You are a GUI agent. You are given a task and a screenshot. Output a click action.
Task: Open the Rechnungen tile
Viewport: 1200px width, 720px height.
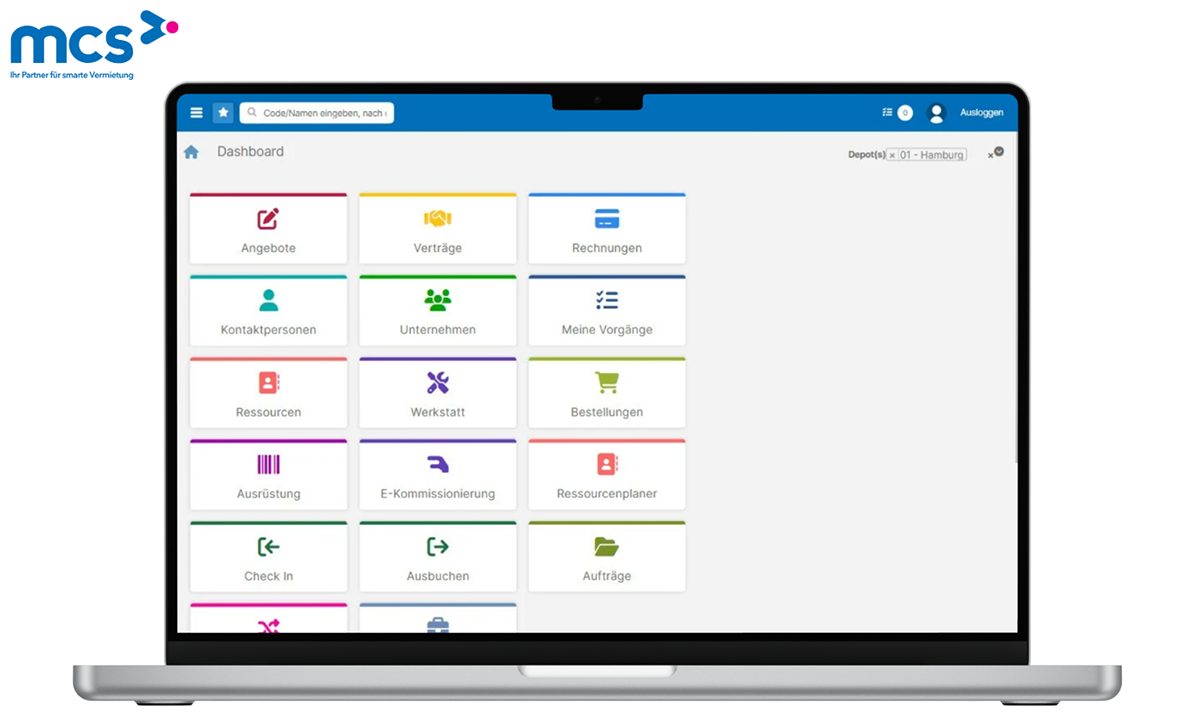click(x=606, y=229)
